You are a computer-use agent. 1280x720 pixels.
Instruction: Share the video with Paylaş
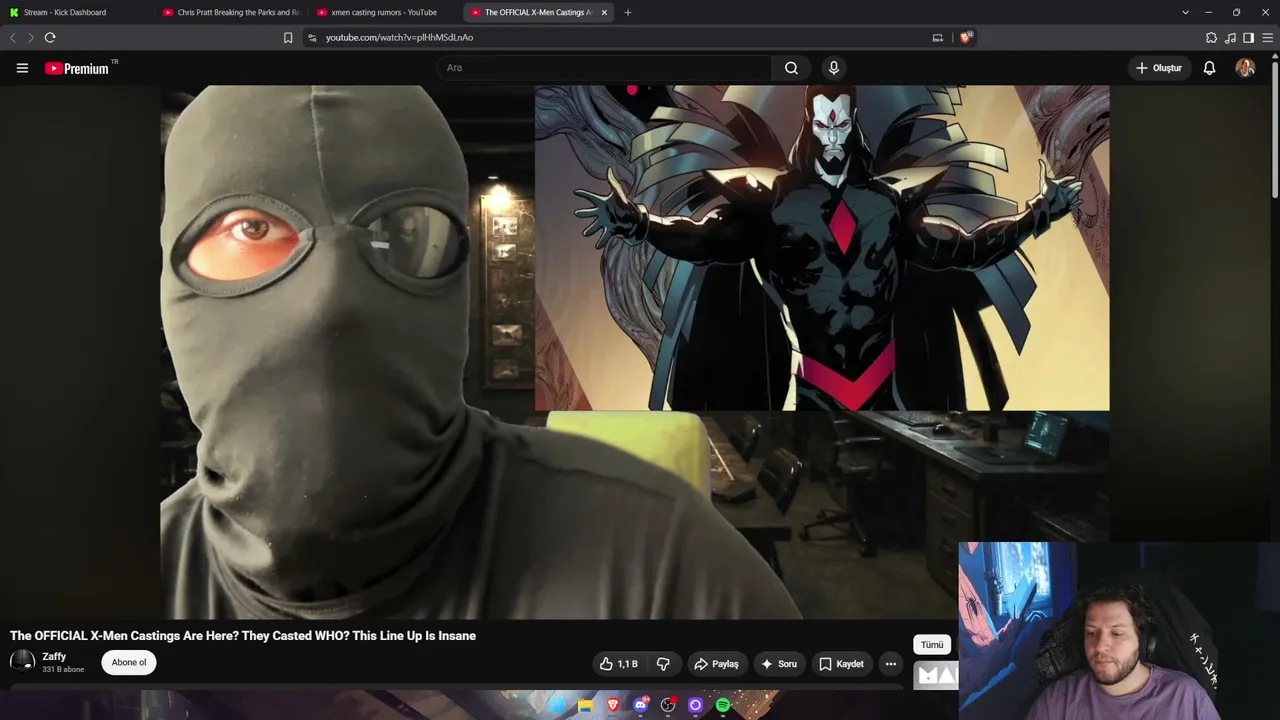pyautogui.click(x=716, y=664)
